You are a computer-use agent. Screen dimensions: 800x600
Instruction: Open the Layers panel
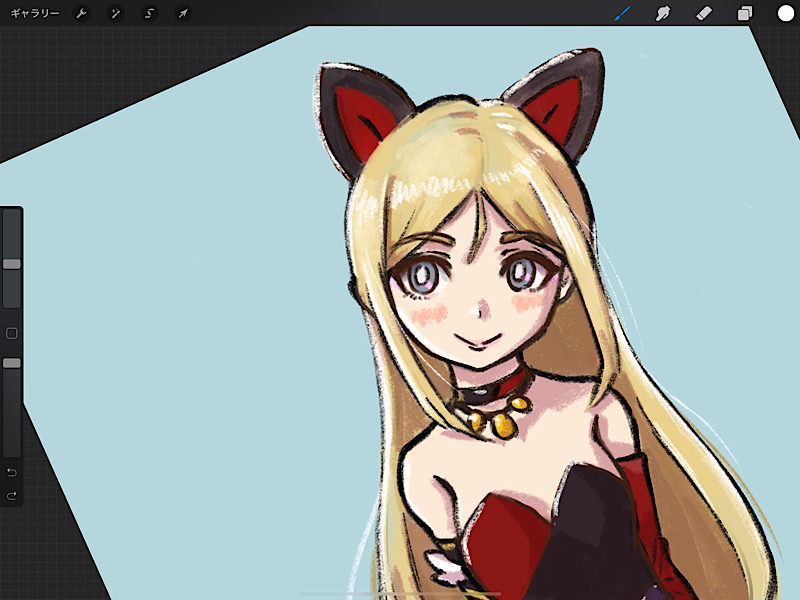tap(744, 13)
